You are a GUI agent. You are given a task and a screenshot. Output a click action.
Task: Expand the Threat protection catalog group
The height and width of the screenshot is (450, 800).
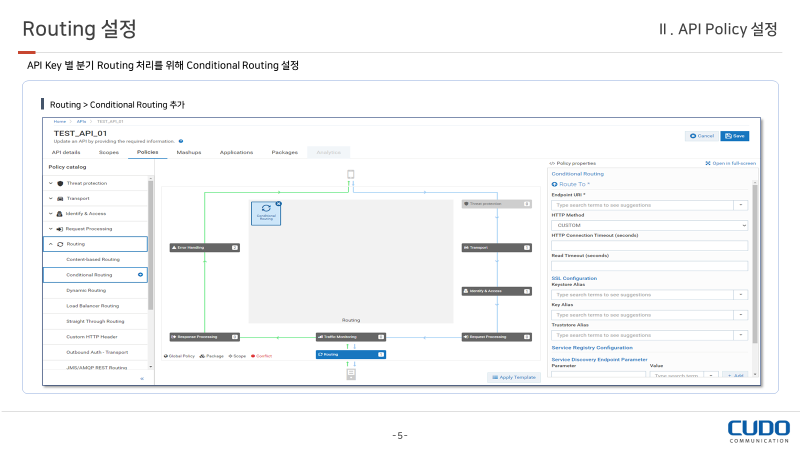pyautogui.click(x=51, y=183)
